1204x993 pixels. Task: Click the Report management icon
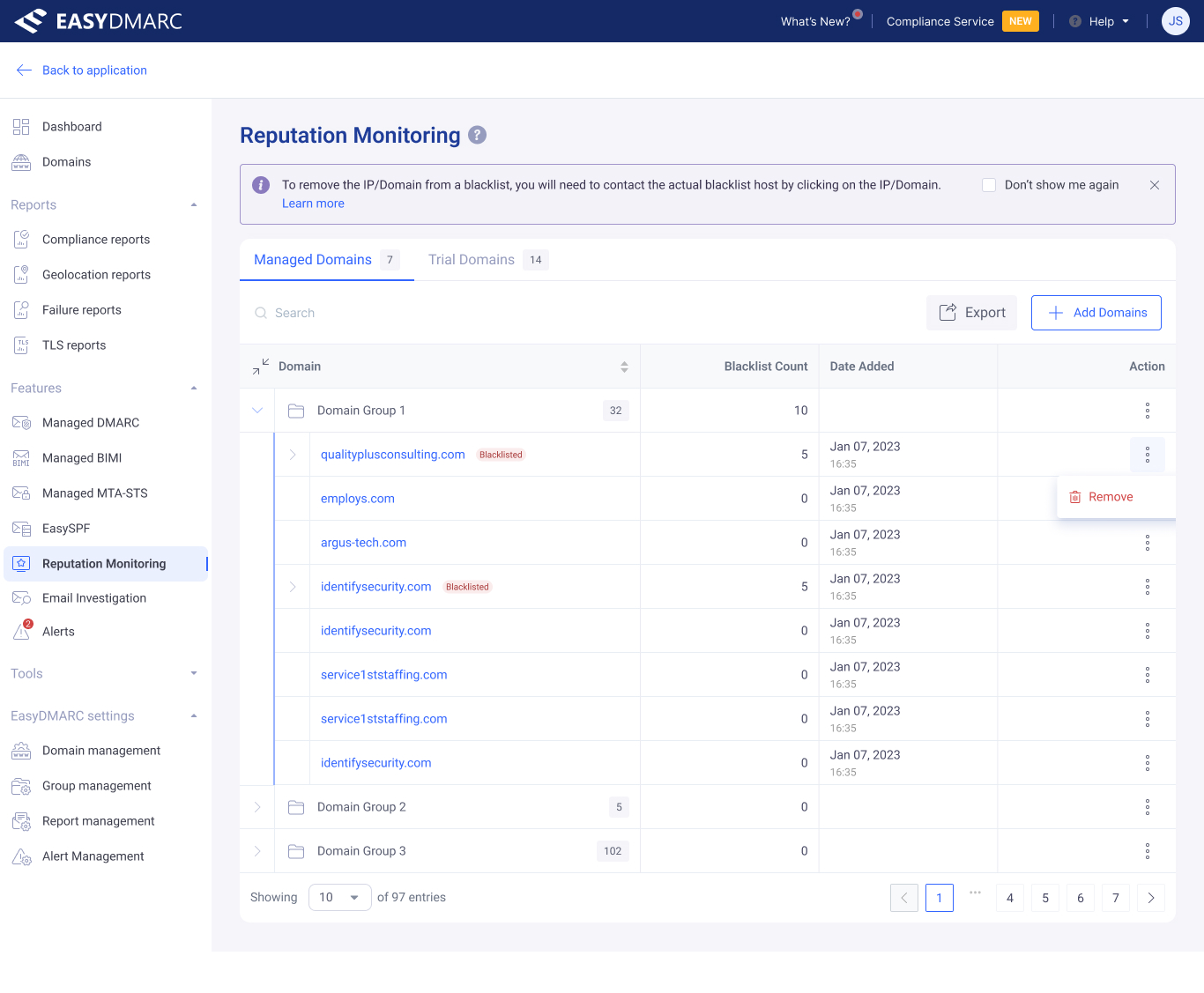click(x=21, y=821)
